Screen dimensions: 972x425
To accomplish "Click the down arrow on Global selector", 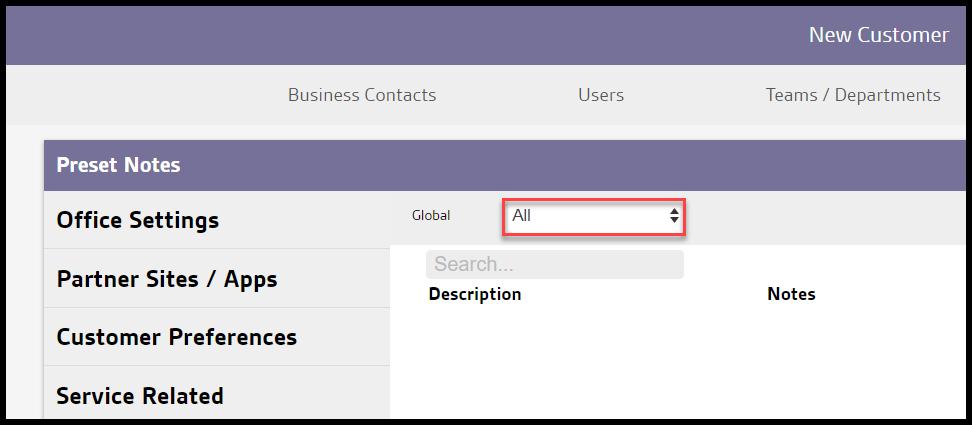I will (x=674, y=220).
